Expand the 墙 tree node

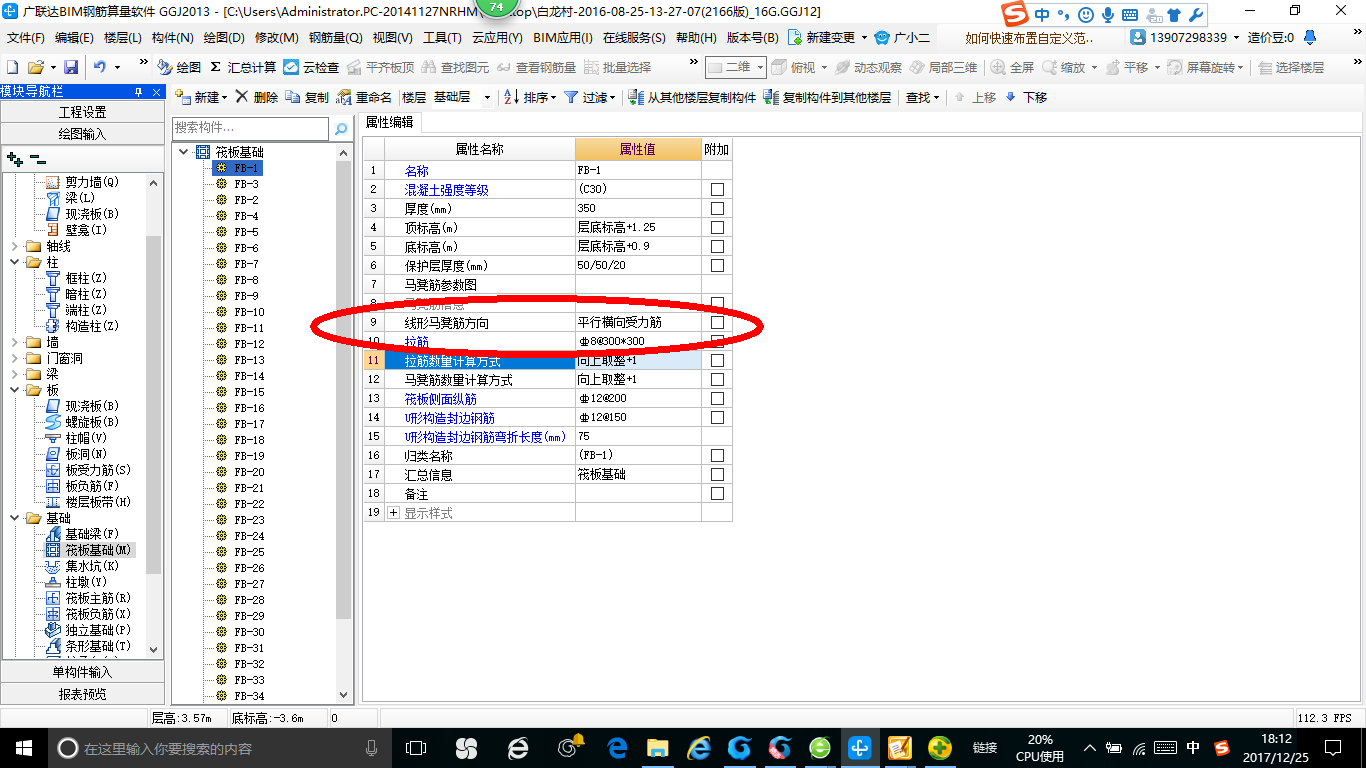14,342
